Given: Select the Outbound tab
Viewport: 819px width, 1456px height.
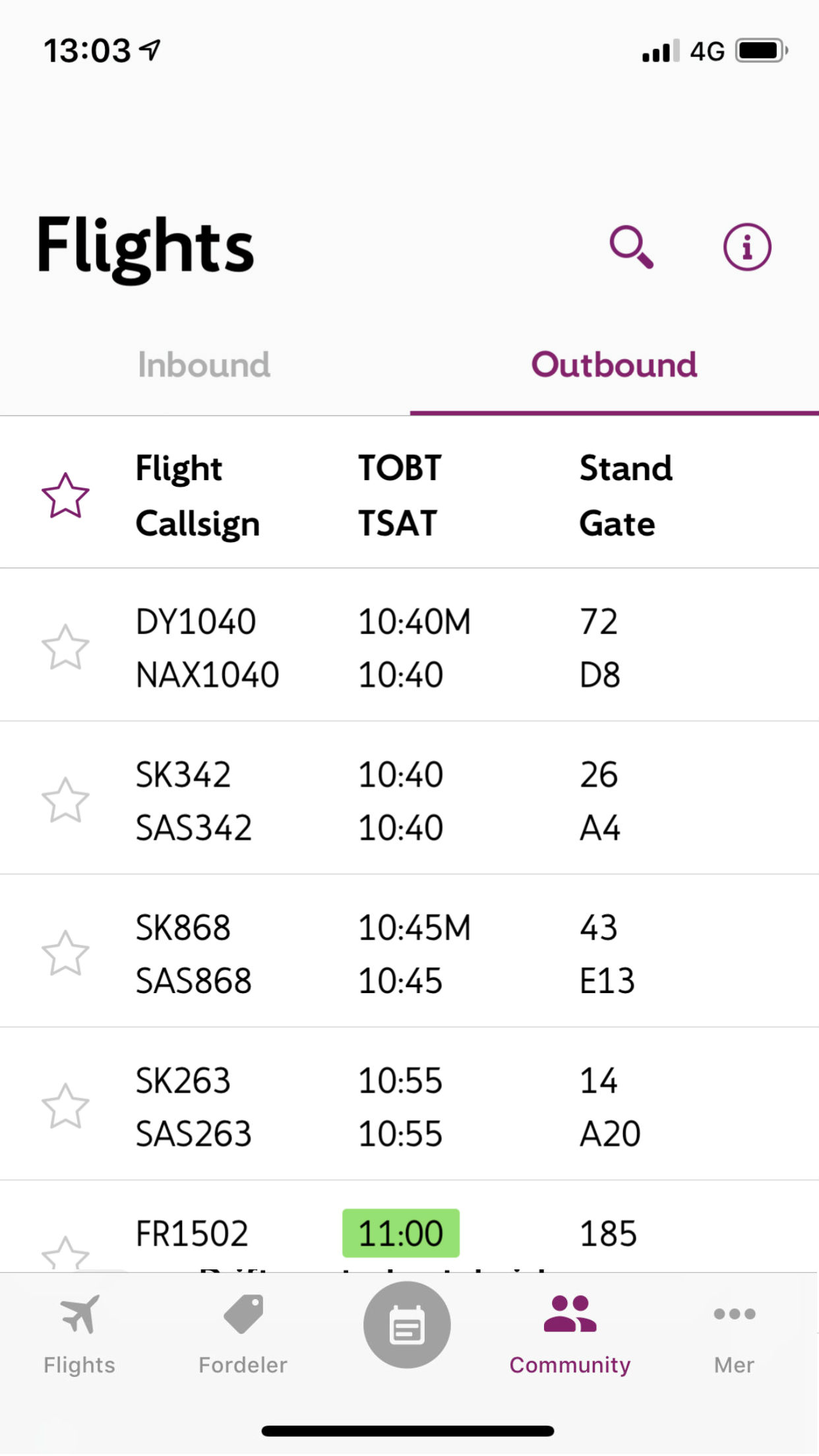Looking at the screenshot, I should 614,365.
